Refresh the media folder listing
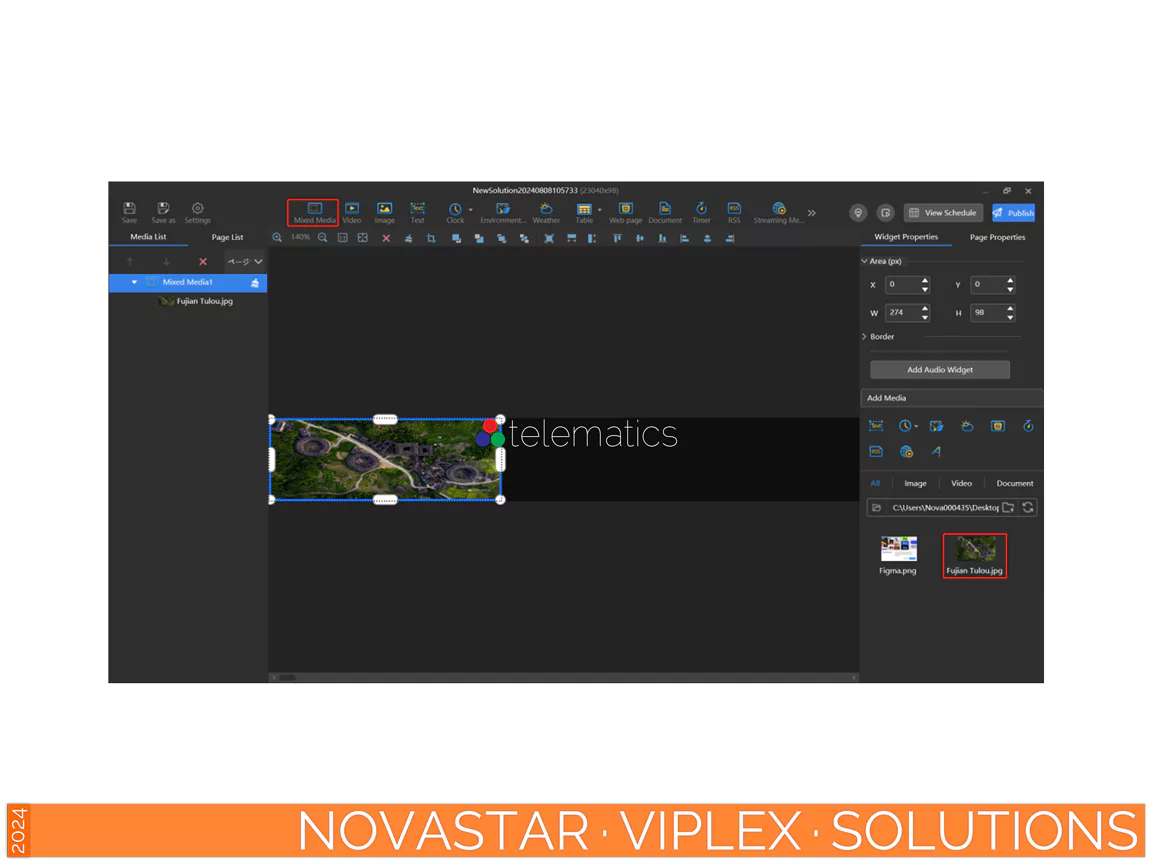 [x=1028, y=508]
